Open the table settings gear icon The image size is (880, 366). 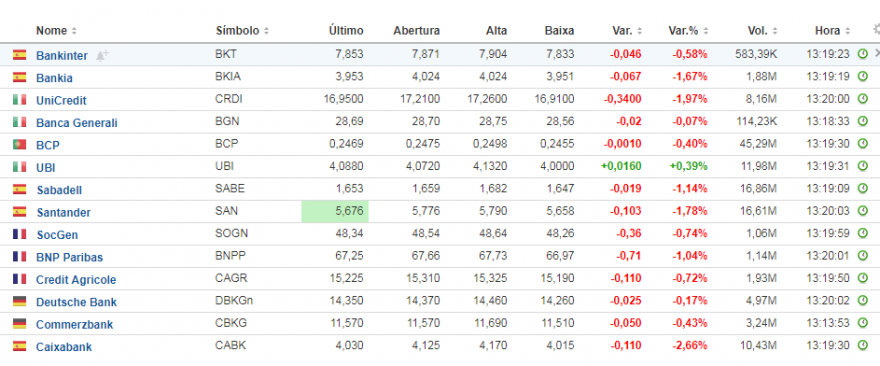[877, 29]
